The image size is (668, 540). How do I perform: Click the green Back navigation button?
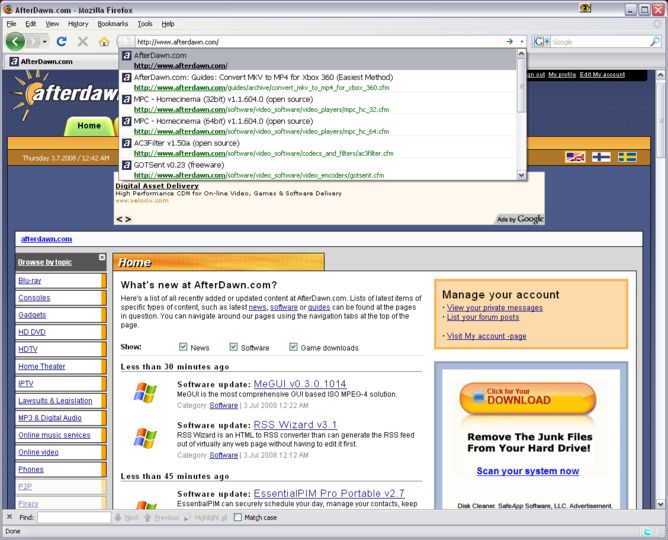tap(15, 42)
